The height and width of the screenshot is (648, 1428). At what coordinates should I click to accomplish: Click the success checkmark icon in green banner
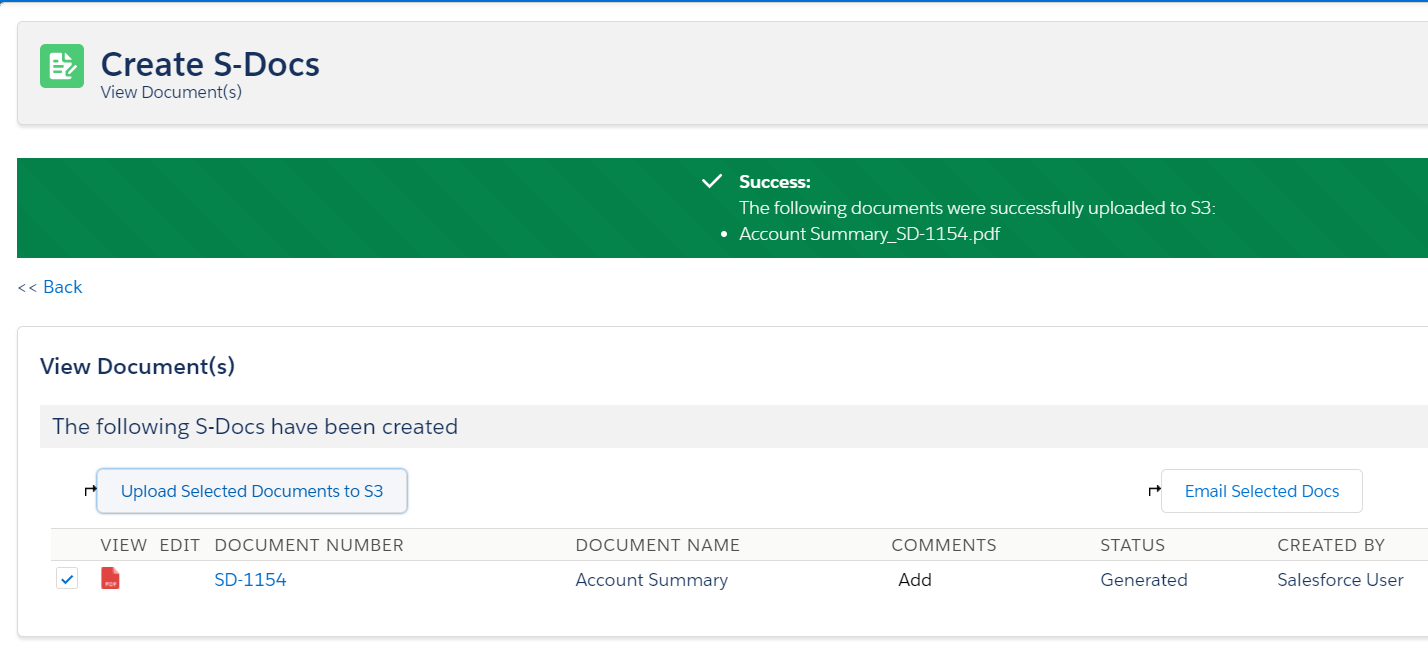click(x=712, y=181)
